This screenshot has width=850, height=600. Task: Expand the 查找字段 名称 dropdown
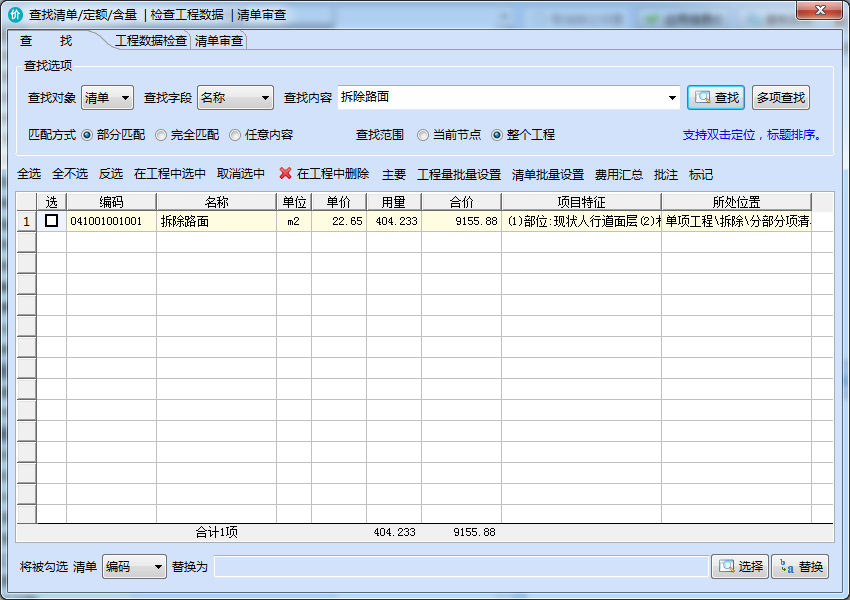click(235, 98)
